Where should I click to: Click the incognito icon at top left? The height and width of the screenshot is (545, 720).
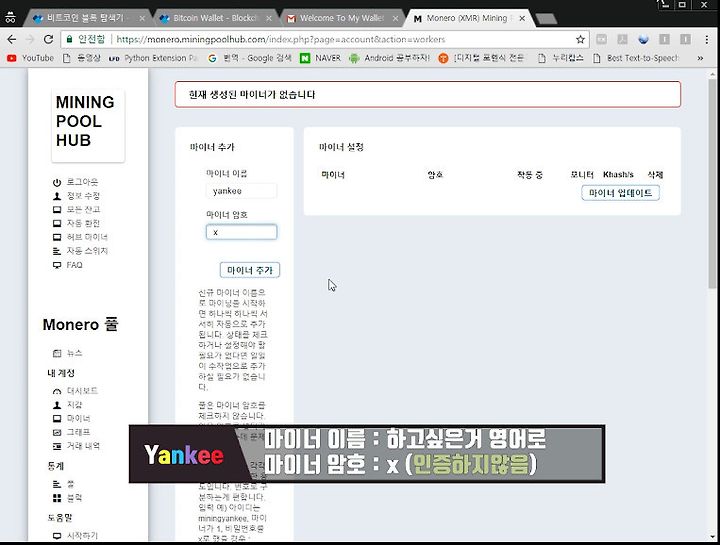click(x=10, y=17)
